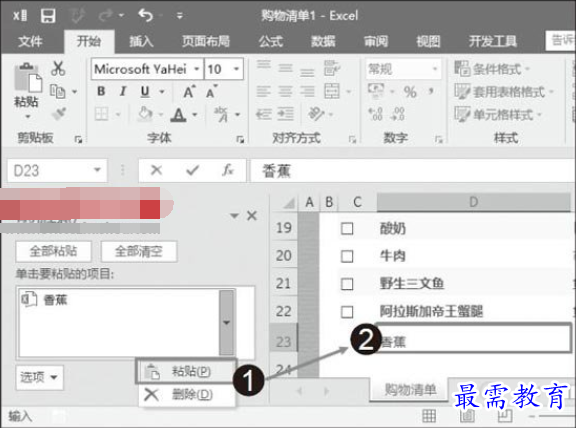Click Merge and Center cells icon
The image size is (576, 428).
click(332, 91)
